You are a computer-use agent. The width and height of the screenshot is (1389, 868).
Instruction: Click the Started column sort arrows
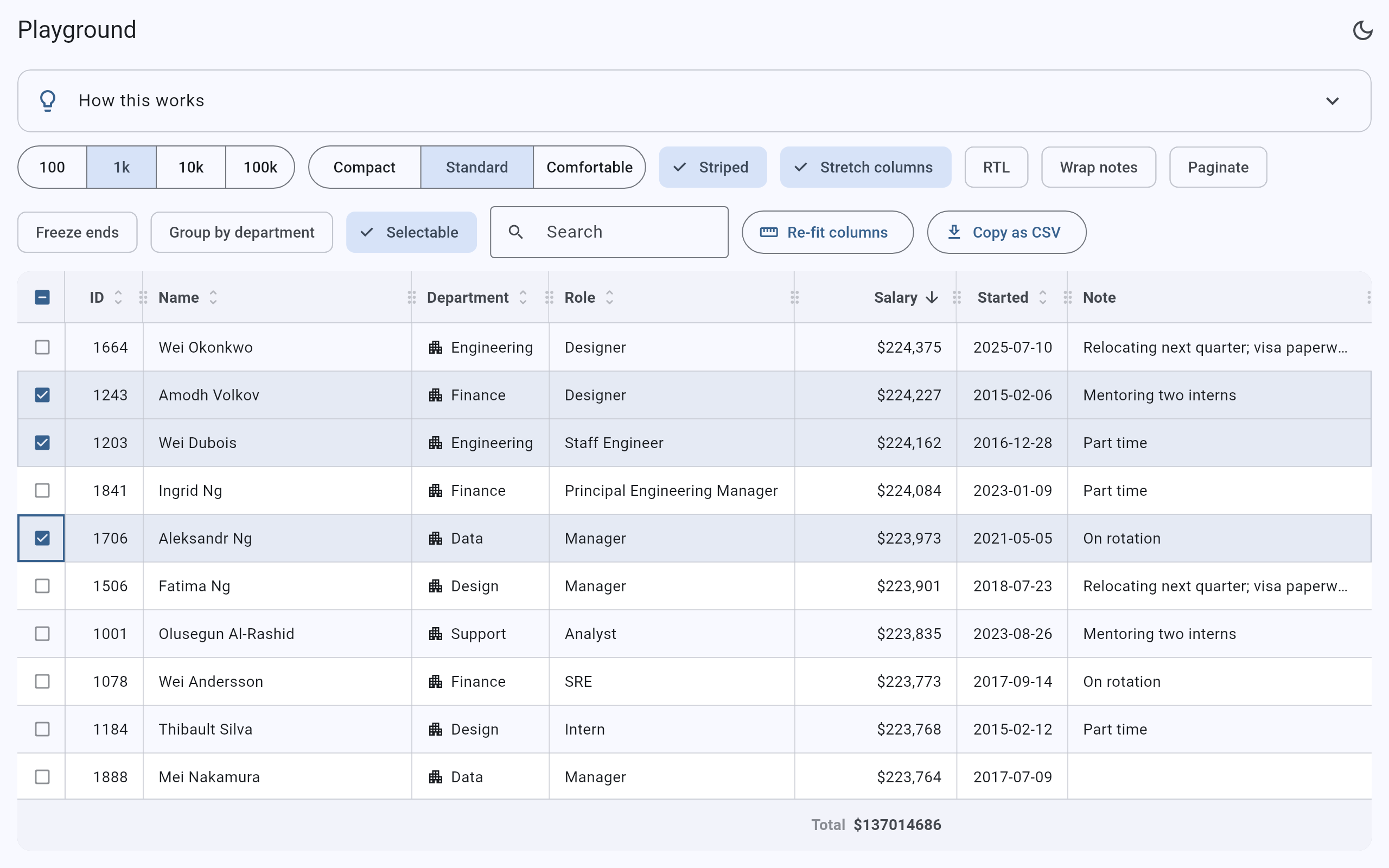[1043, 297]
